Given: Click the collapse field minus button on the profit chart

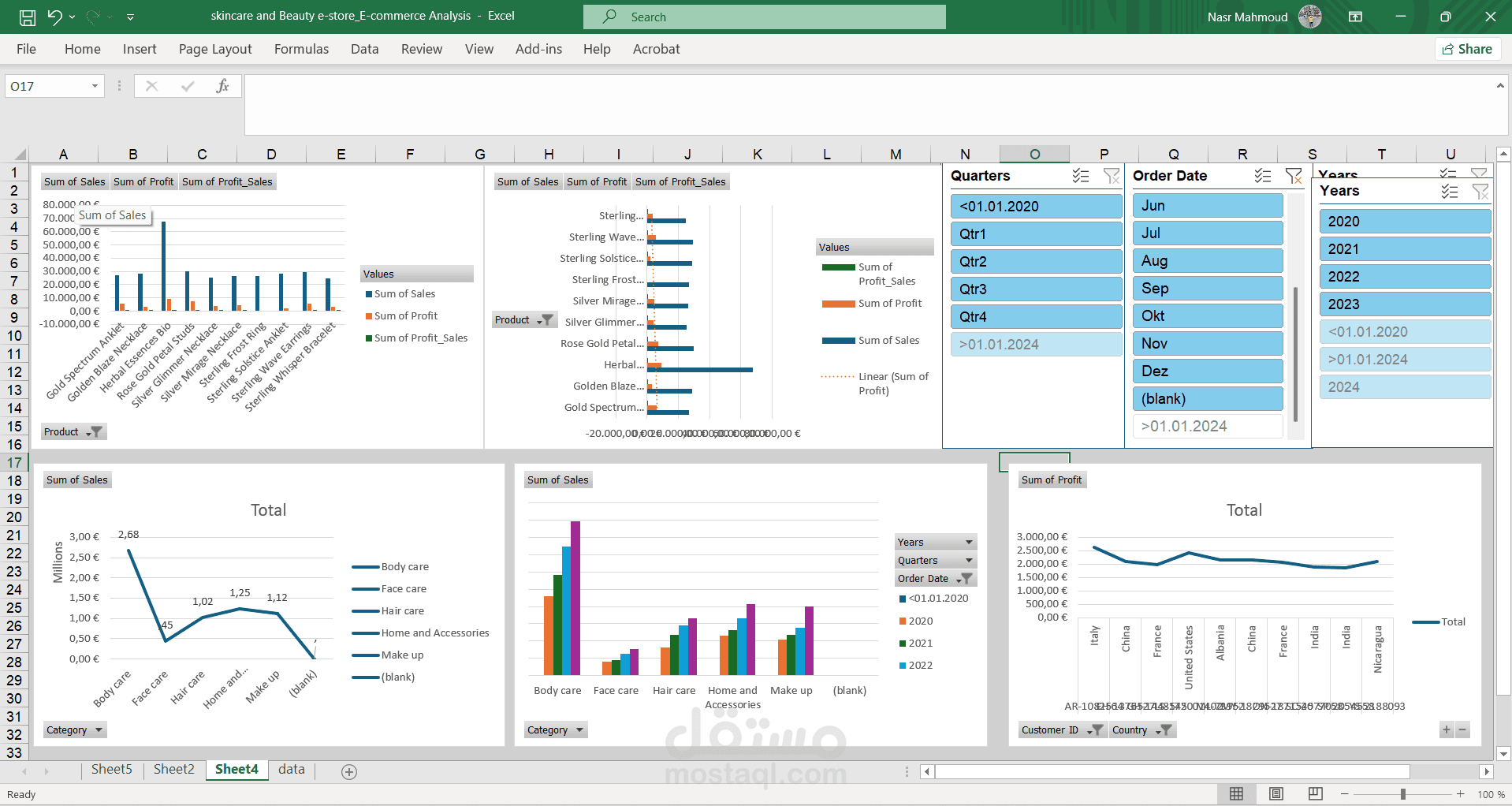Looking at the screenshot, I should pos(1462,730).
